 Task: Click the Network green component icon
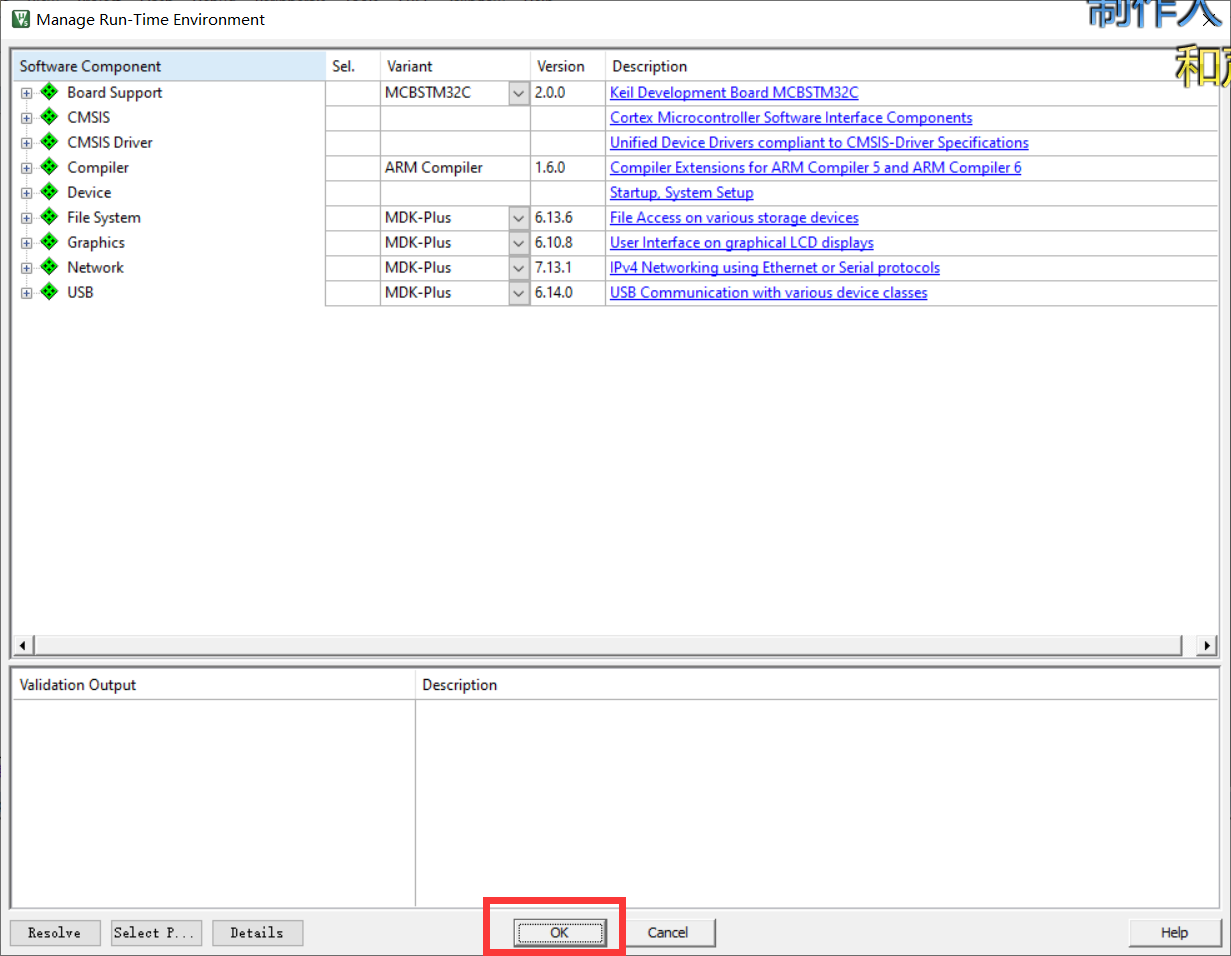coord(49,267)
